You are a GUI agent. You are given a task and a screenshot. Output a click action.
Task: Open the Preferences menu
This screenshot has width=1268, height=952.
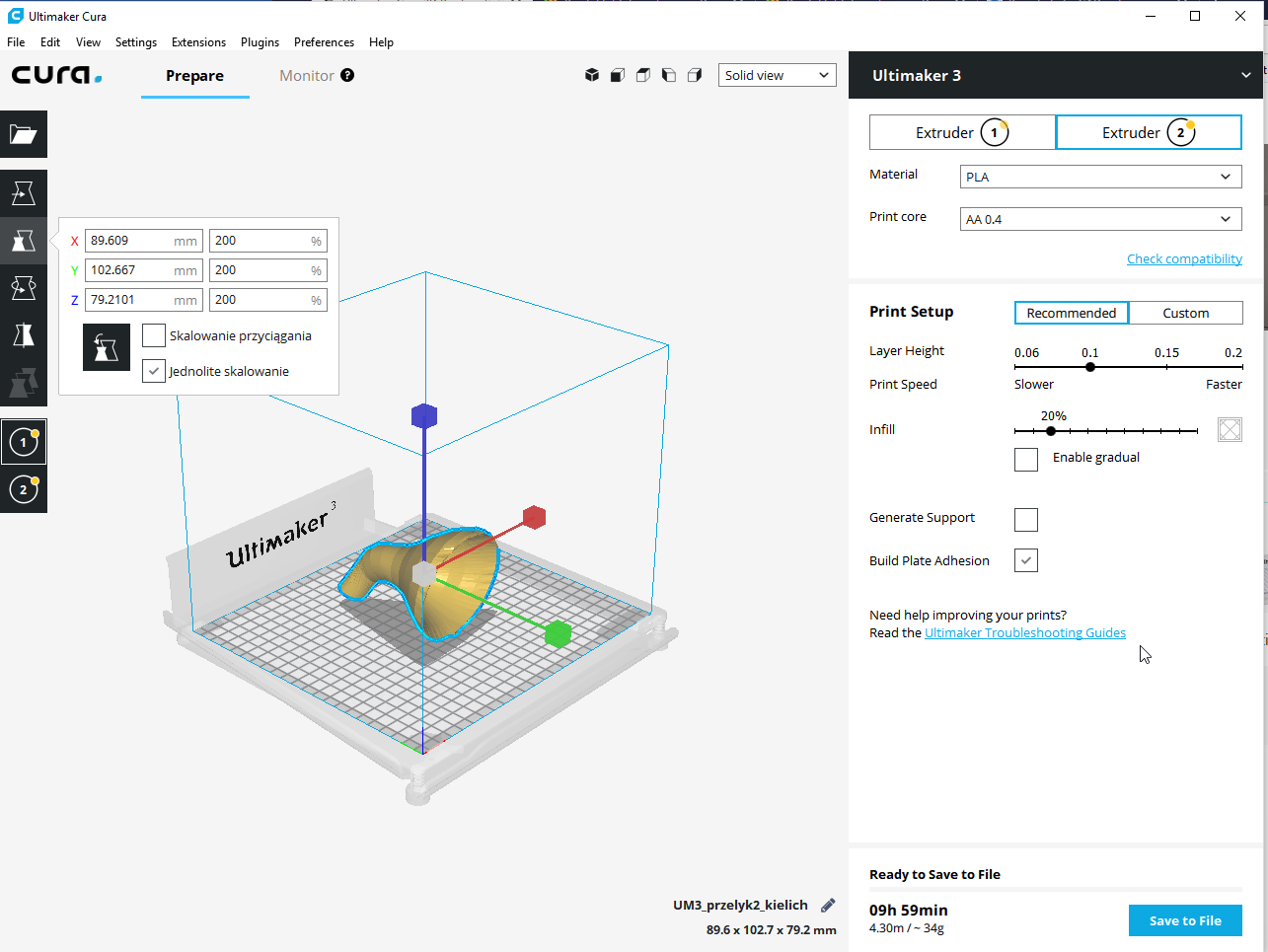click(x=324, y=42)
